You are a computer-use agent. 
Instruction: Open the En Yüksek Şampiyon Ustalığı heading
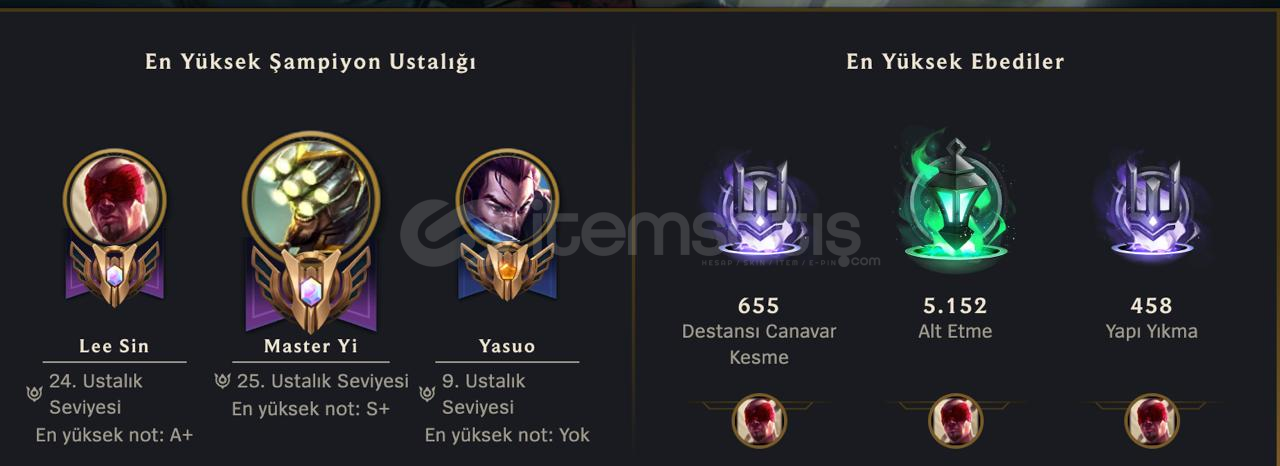(311, 62)
